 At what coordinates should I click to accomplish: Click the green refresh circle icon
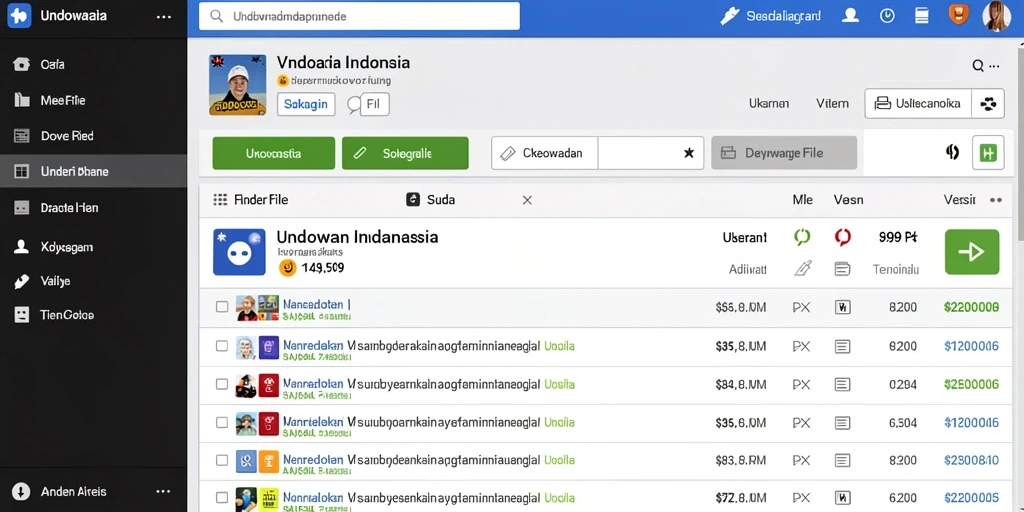(x=802, y=238)
